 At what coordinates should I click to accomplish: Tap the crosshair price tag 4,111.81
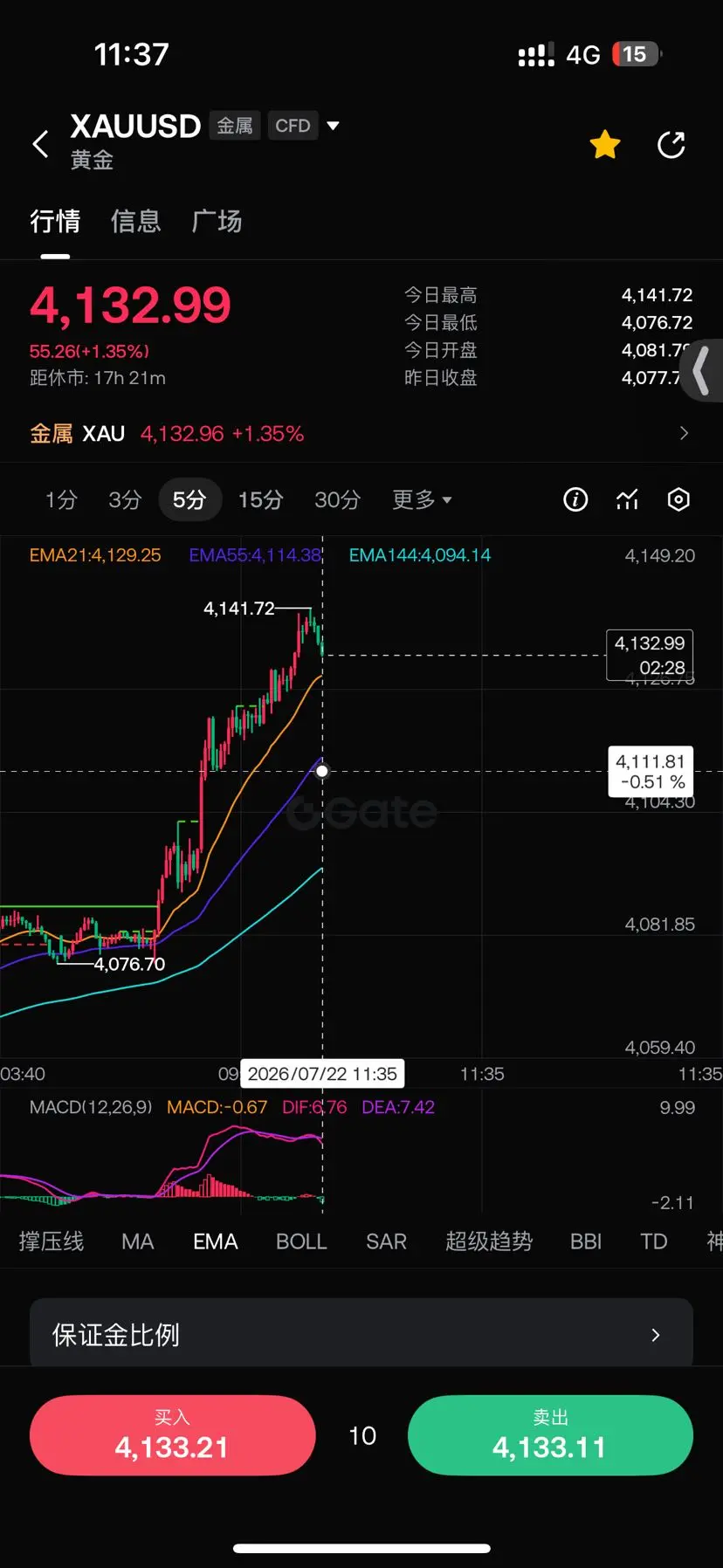coord(651,771)
